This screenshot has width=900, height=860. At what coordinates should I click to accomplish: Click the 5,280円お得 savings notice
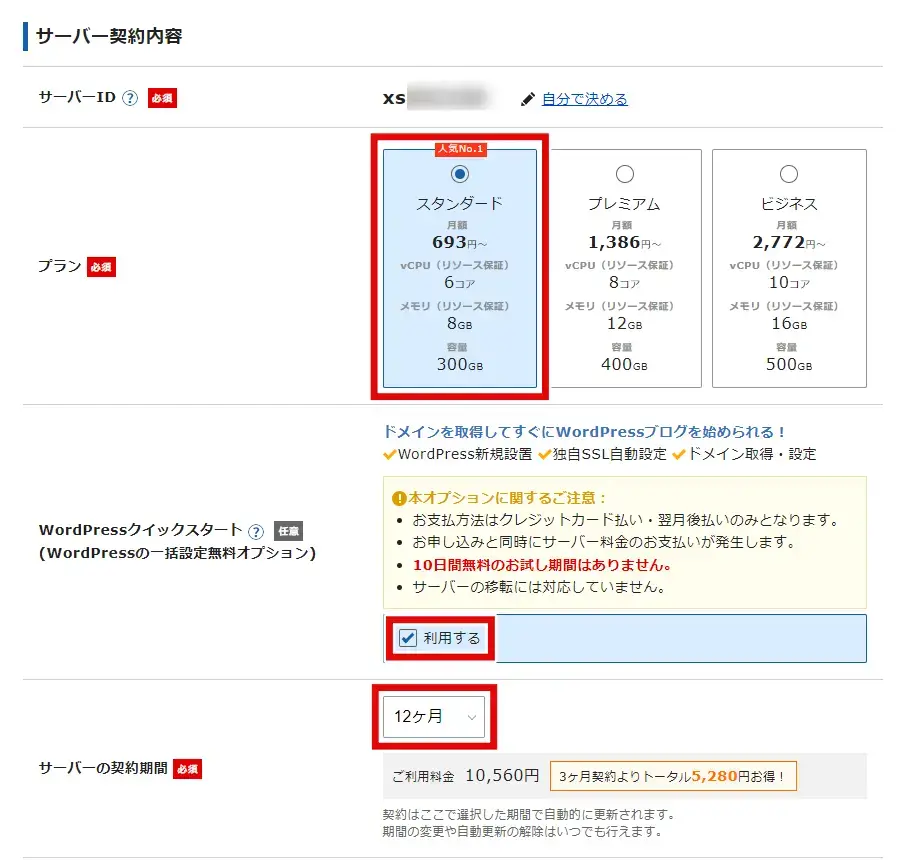pyautogui.click(x=673, y=776)
